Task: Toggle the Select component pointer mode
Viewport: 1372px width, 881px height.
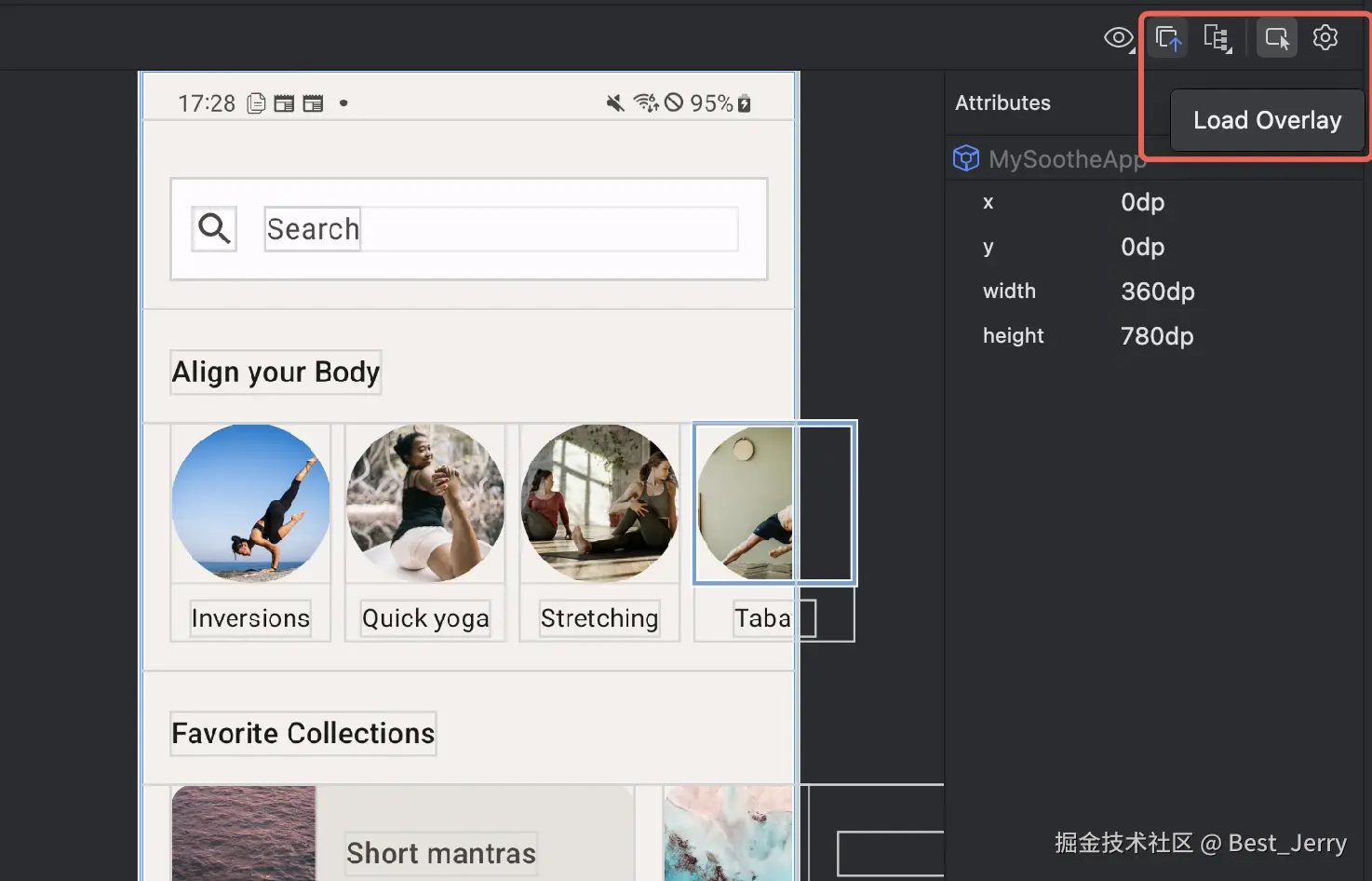Action: pyautogui.click(x=1277, y=38)
